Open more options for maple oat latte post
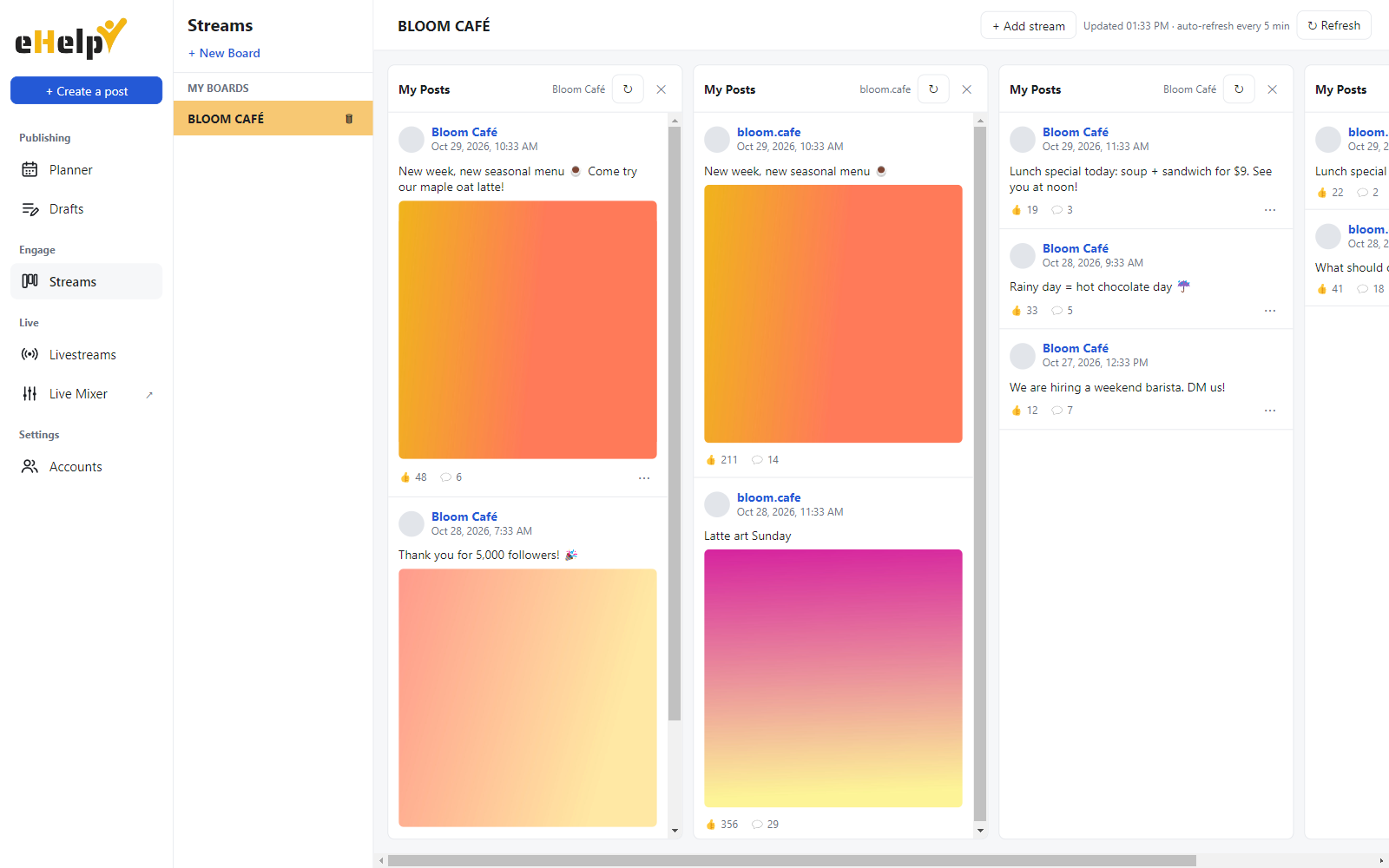This screenshot has height=868, width=1389. tap(644, 477)
